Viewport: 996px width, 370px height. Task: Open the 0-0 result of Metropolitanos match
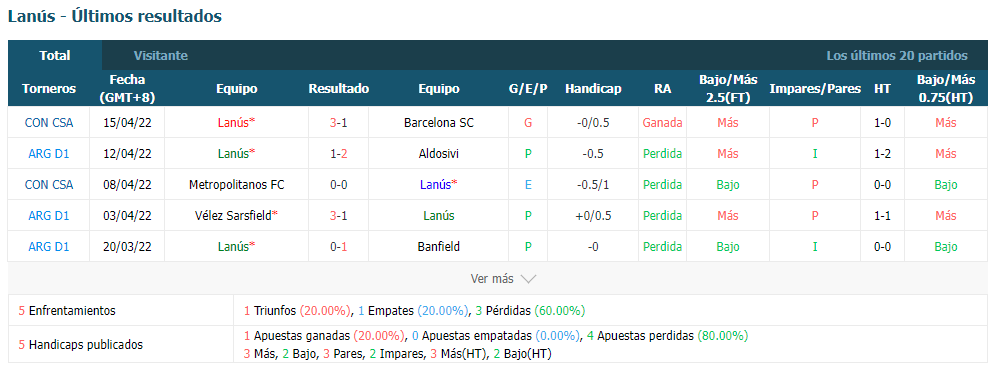pyautogui.click(x=339, y=184)
